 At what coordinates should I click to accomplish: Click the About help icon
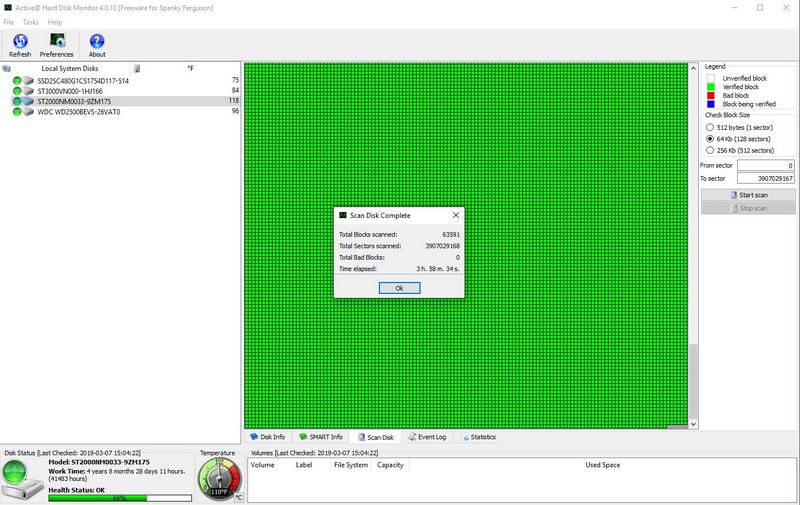click(x=97, y=44)
